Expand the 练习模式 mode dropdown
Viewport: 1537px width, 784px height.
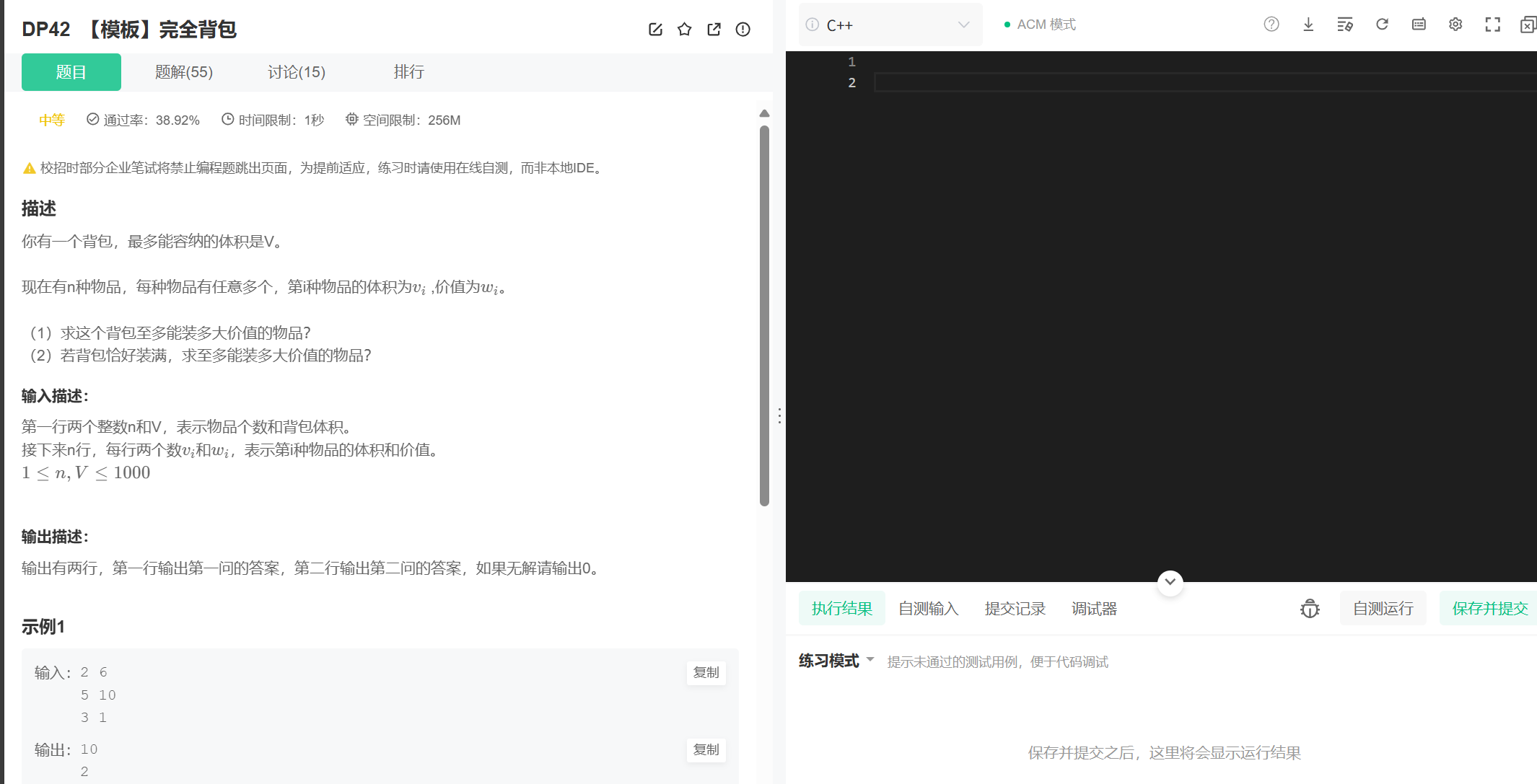(836, 661)
